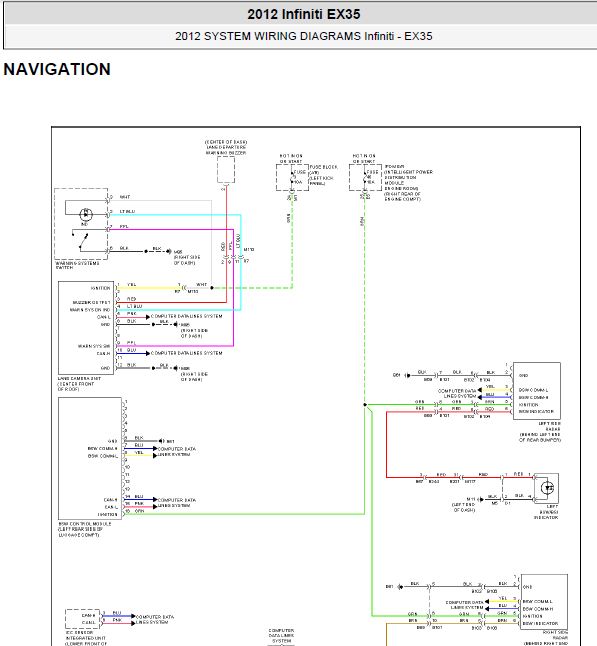Click "HOT IN ON OR START" above the IPDM box
The height and width of the screenshot is (646, 597).
pos(364,159)
